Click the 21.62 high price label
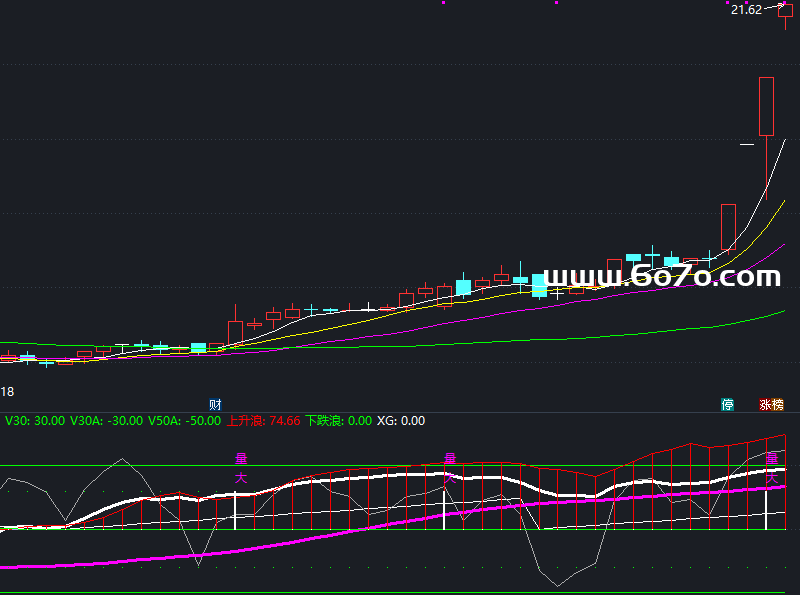 (746, 10)
